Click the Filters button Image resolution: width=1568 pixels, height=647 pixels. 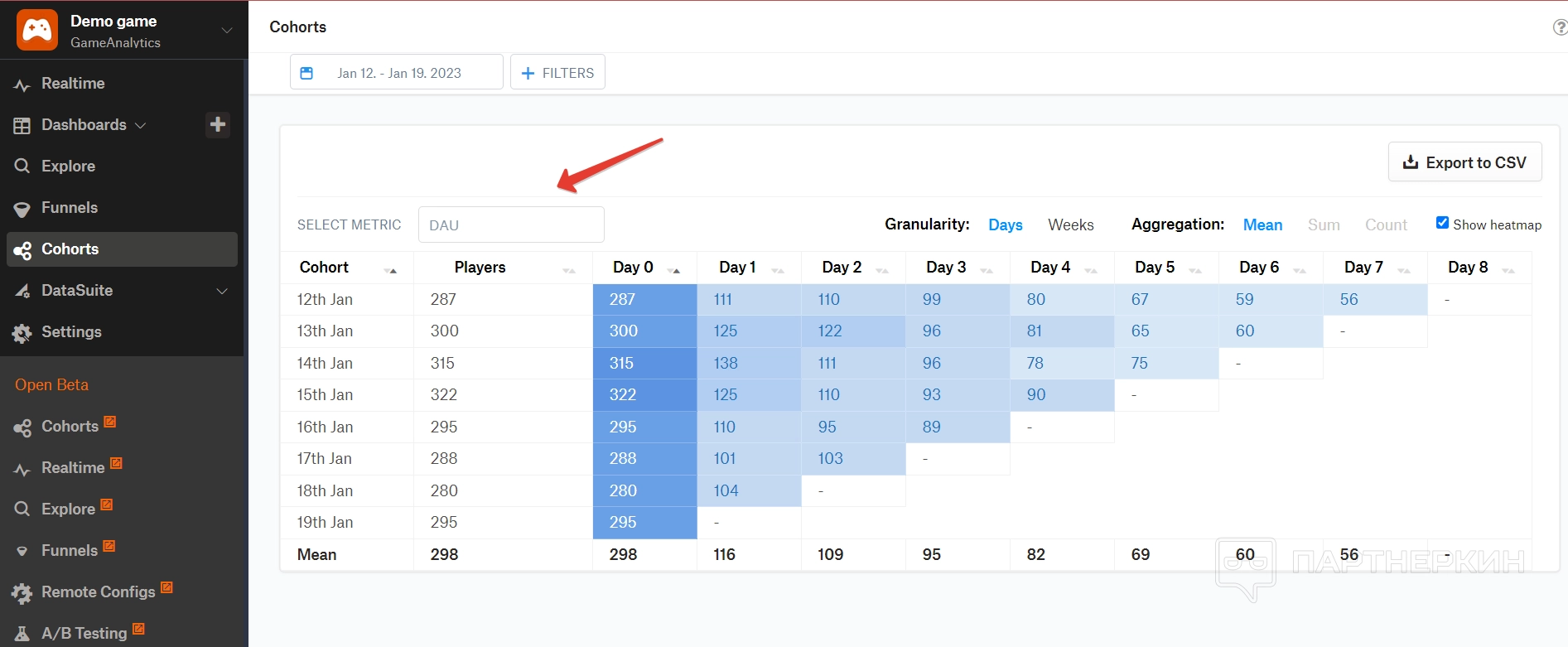(x=557, y=73)
